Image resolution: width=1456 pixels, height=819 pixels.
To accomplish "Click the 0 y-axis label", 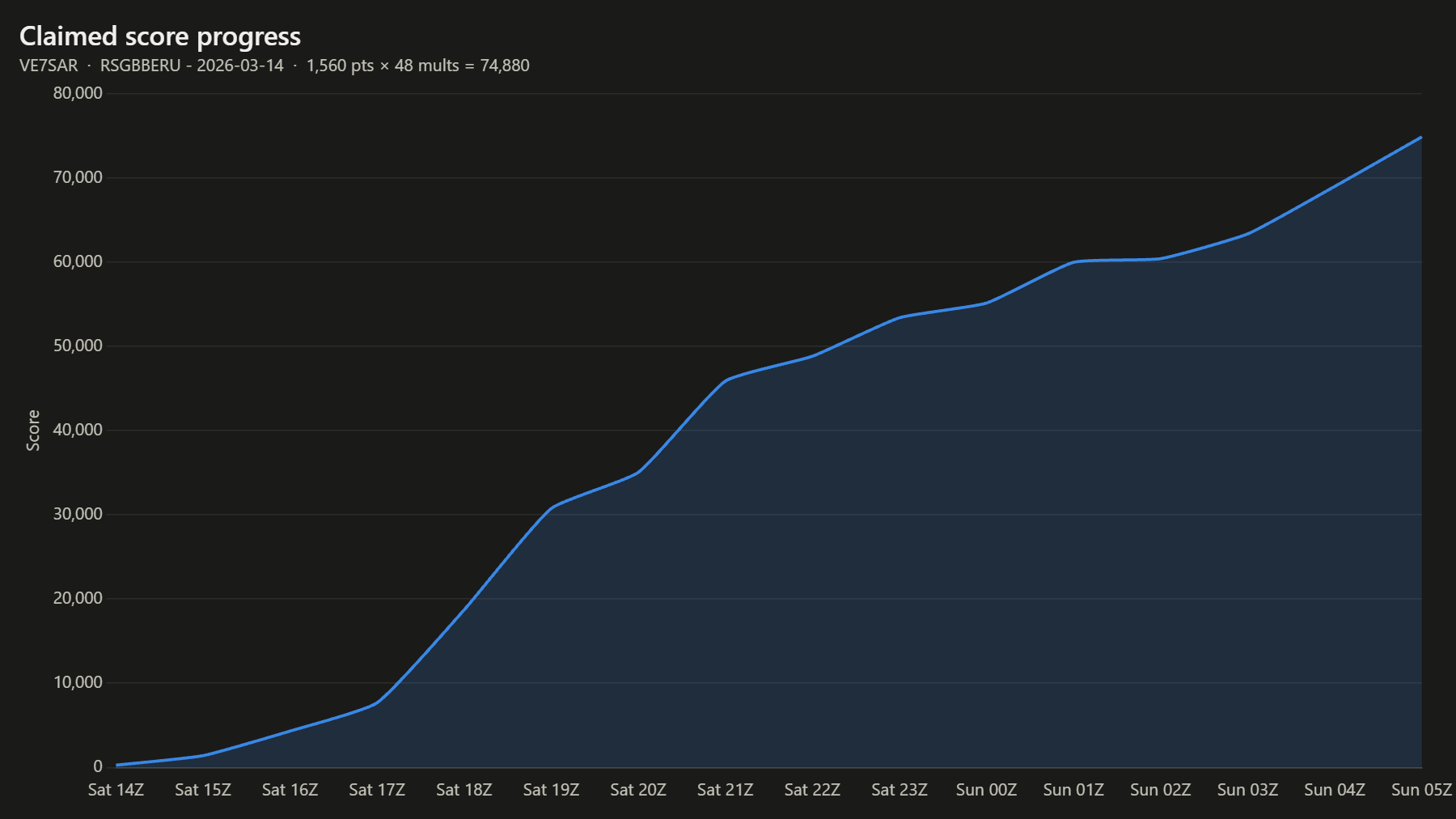I will [x=98, y=766].
